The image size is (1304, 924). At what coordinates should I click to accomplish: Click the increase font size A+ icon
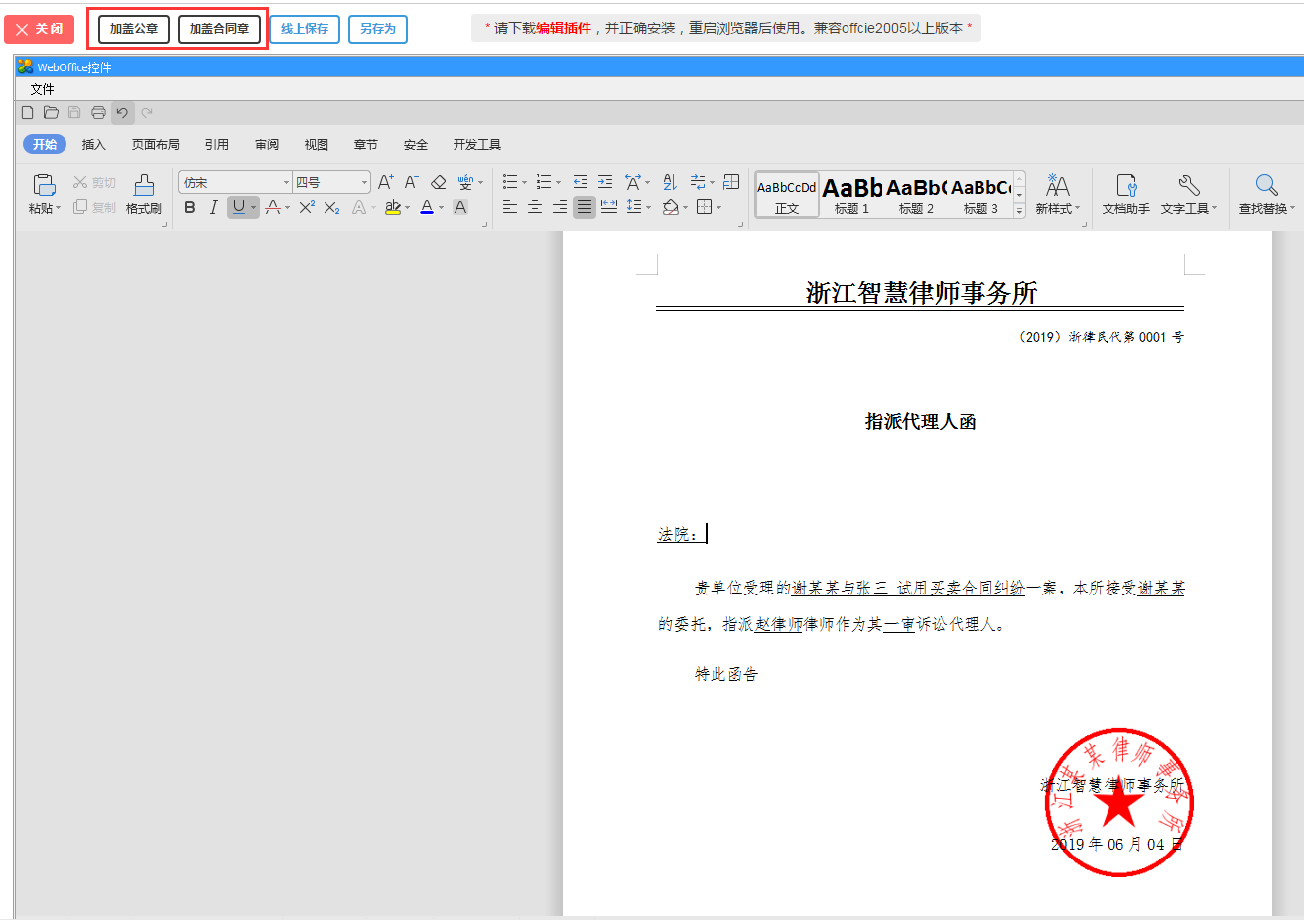[x=386, y=182]
